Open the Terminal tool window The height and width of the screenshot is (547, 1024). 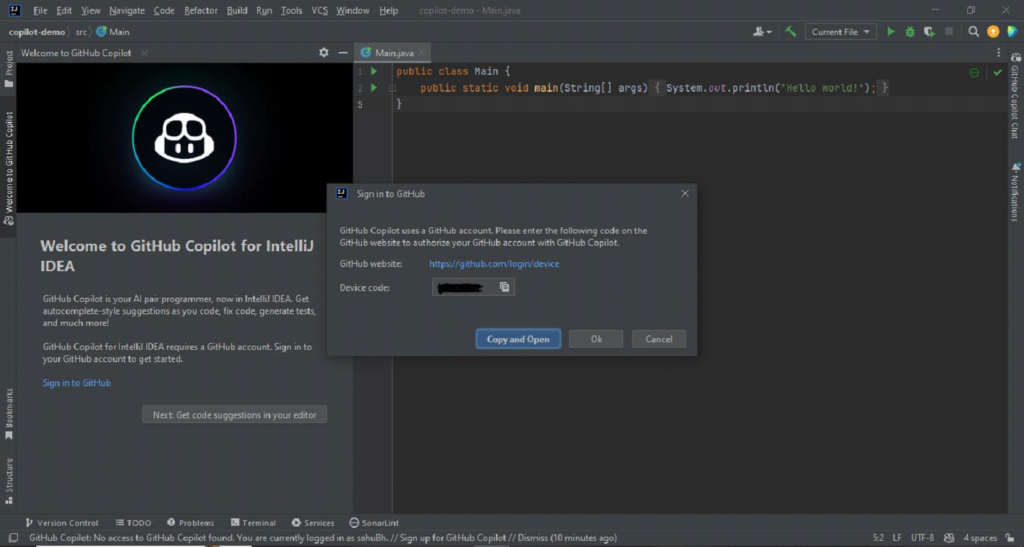(x=253, y=523)
